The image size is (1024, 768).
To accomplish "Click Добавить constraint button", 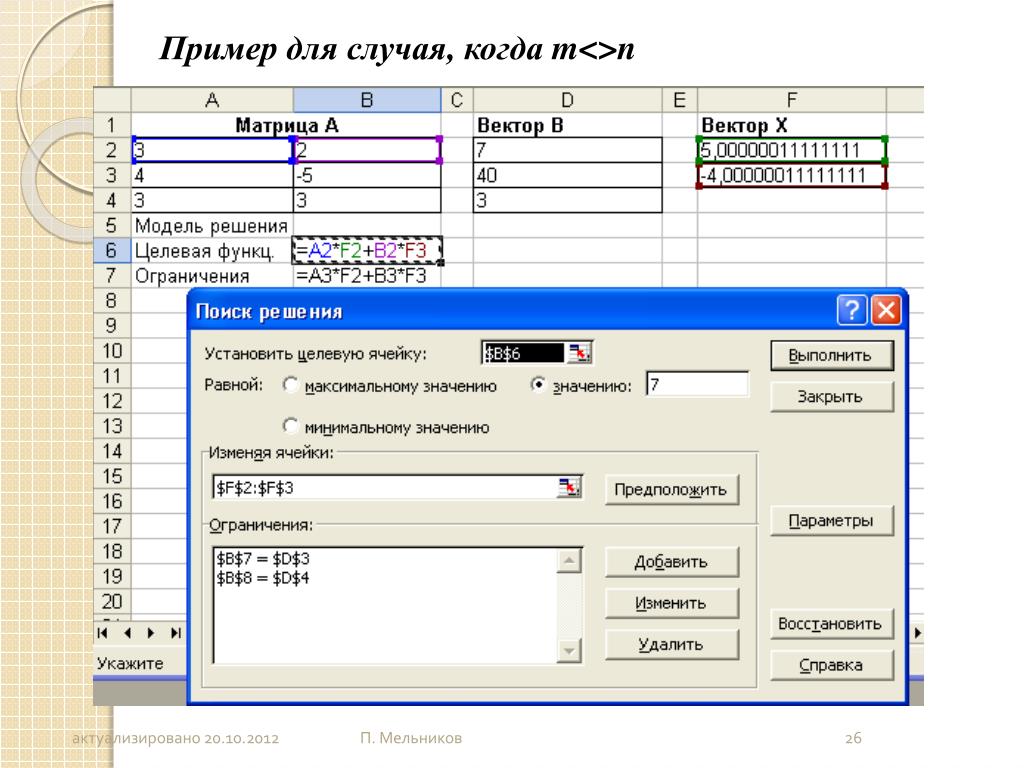I will [x=672, y=562].
